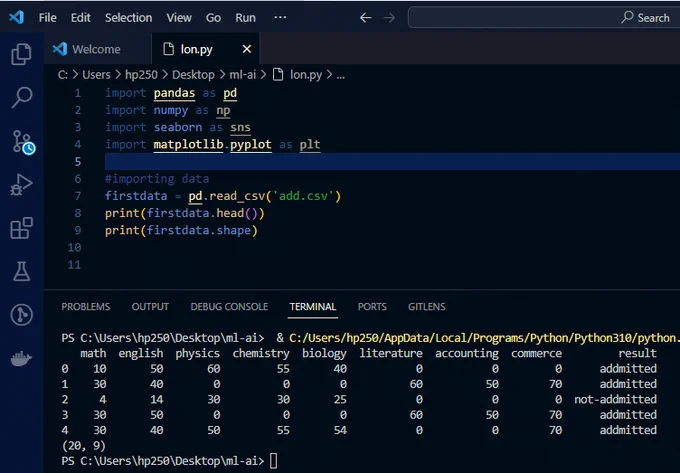680x473 pixels.
Task: Open the Go menu
Action: point(213,18)
